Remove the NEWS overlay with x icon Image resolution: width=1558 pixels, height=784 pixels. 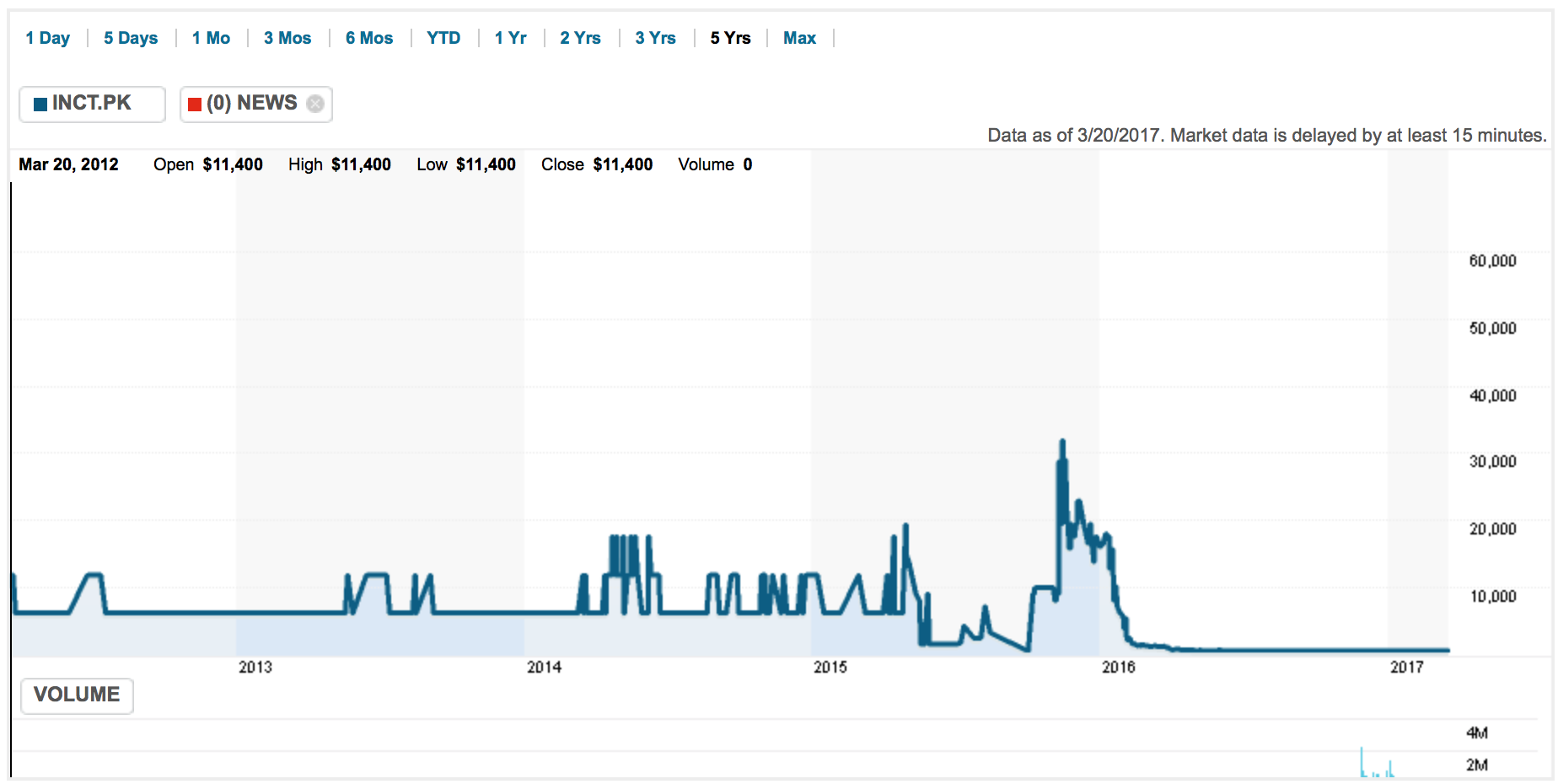315,104
